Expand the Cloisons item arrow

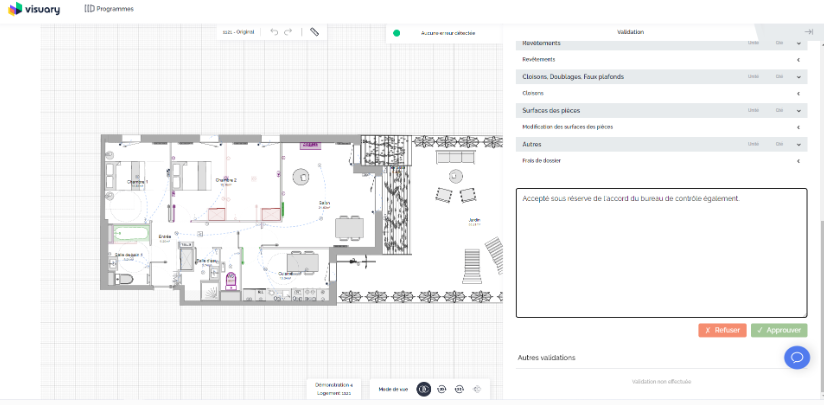click(x=799, y=93)
